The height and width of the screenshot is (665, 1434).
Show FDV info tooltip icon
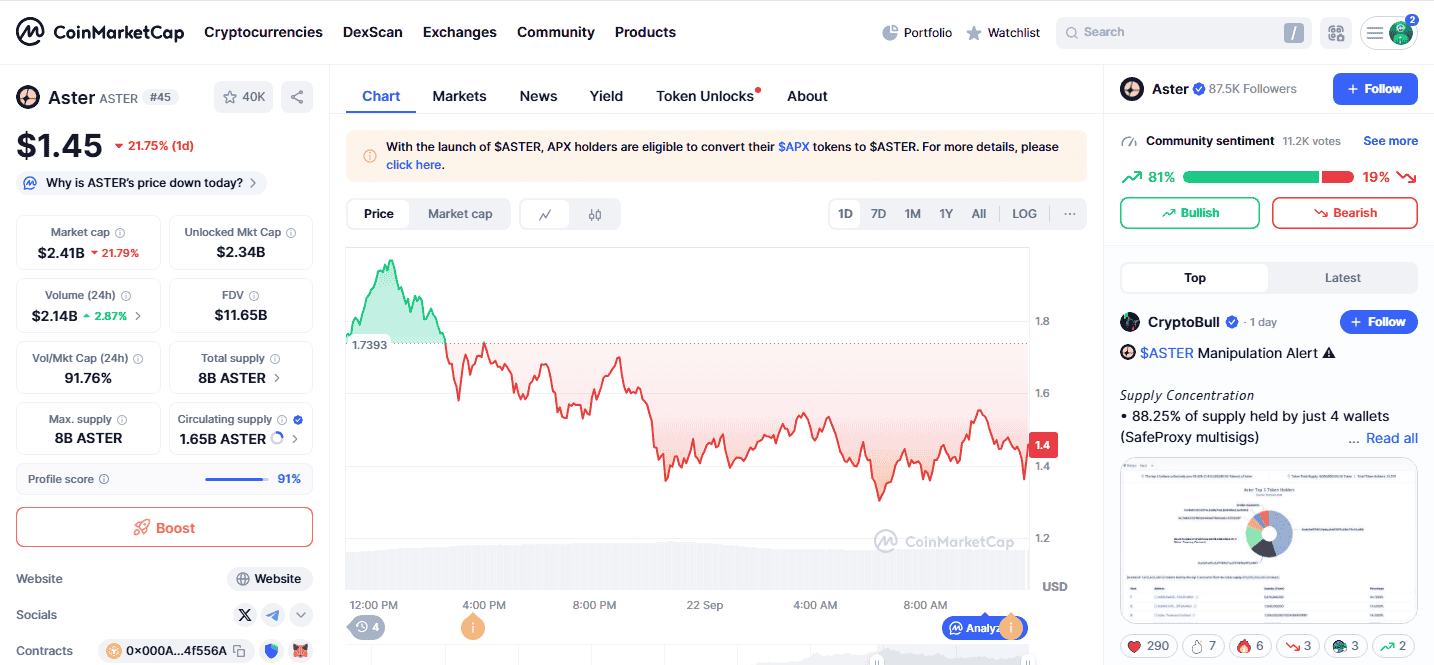(x=254, y=296)
